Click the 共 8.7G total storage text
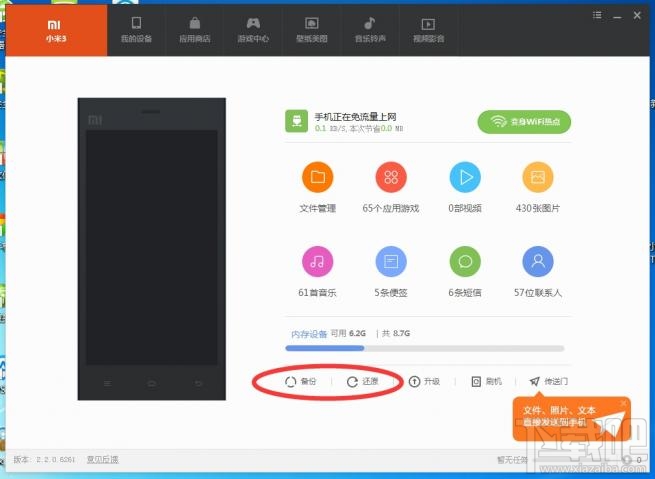The width and height of the screenshot is (655, 479). pyautogui.click(x=396, y=333)
